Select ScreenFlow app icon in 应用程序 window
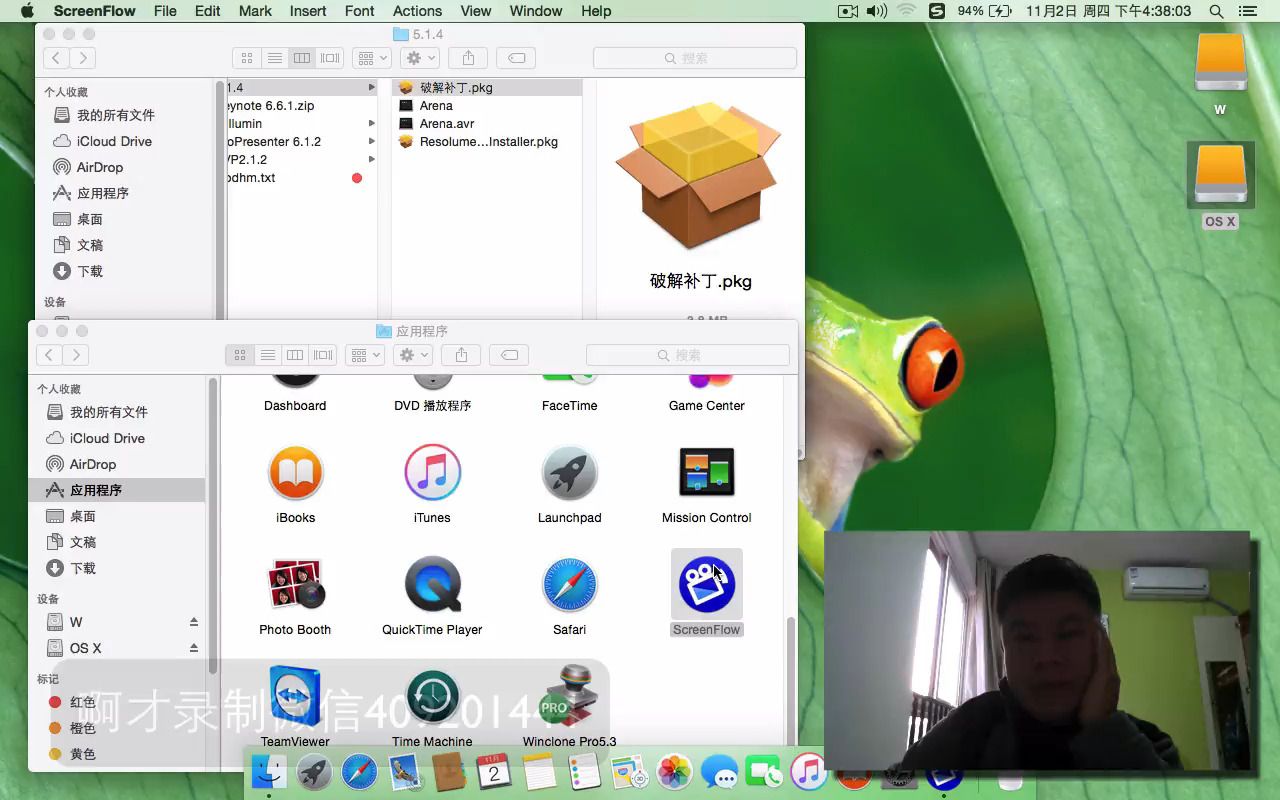This screenshot has height=800, width=1280. [x=706, y=585]
